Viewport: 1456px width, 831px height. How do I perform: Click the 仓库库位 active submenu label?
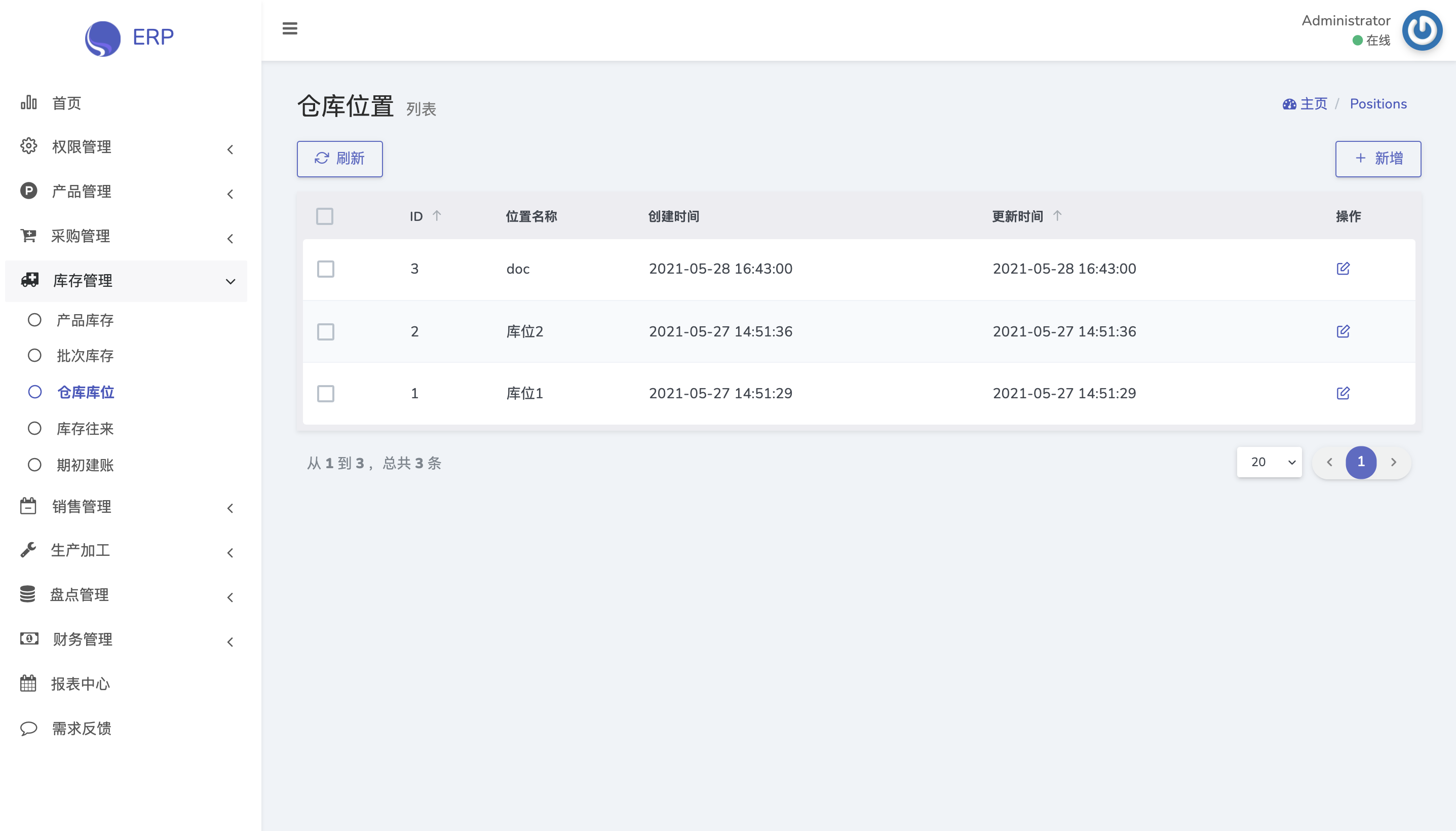tap(86, 392)
